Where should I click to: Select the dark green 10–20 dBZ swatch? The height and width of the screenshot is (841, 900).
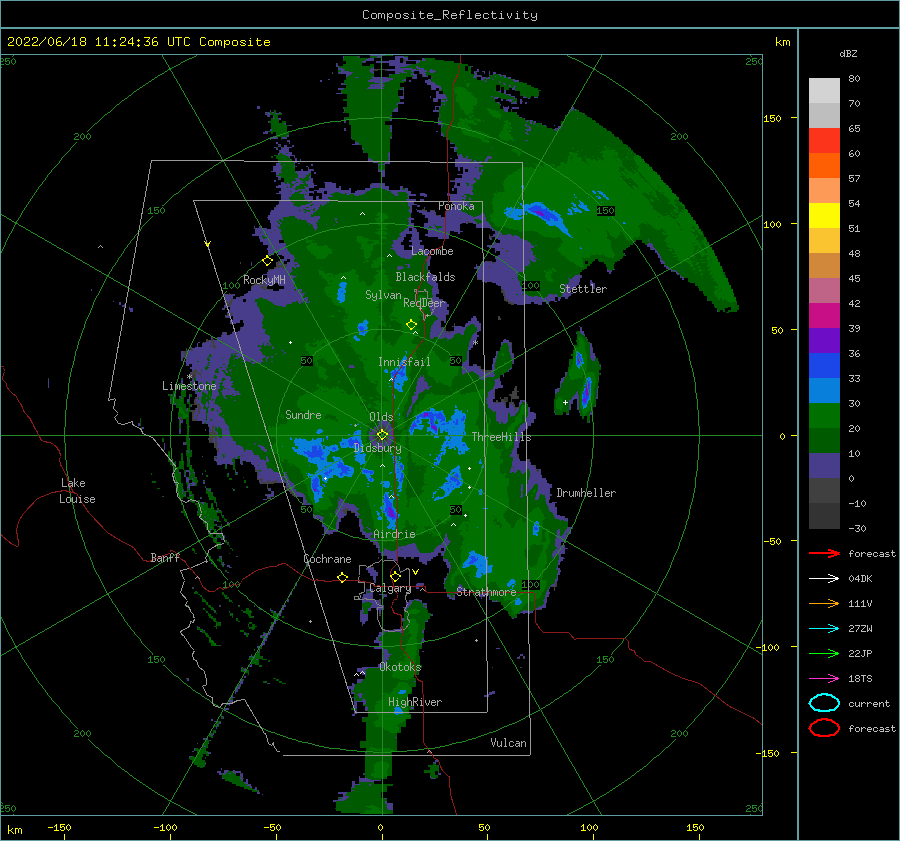(824, 441)
